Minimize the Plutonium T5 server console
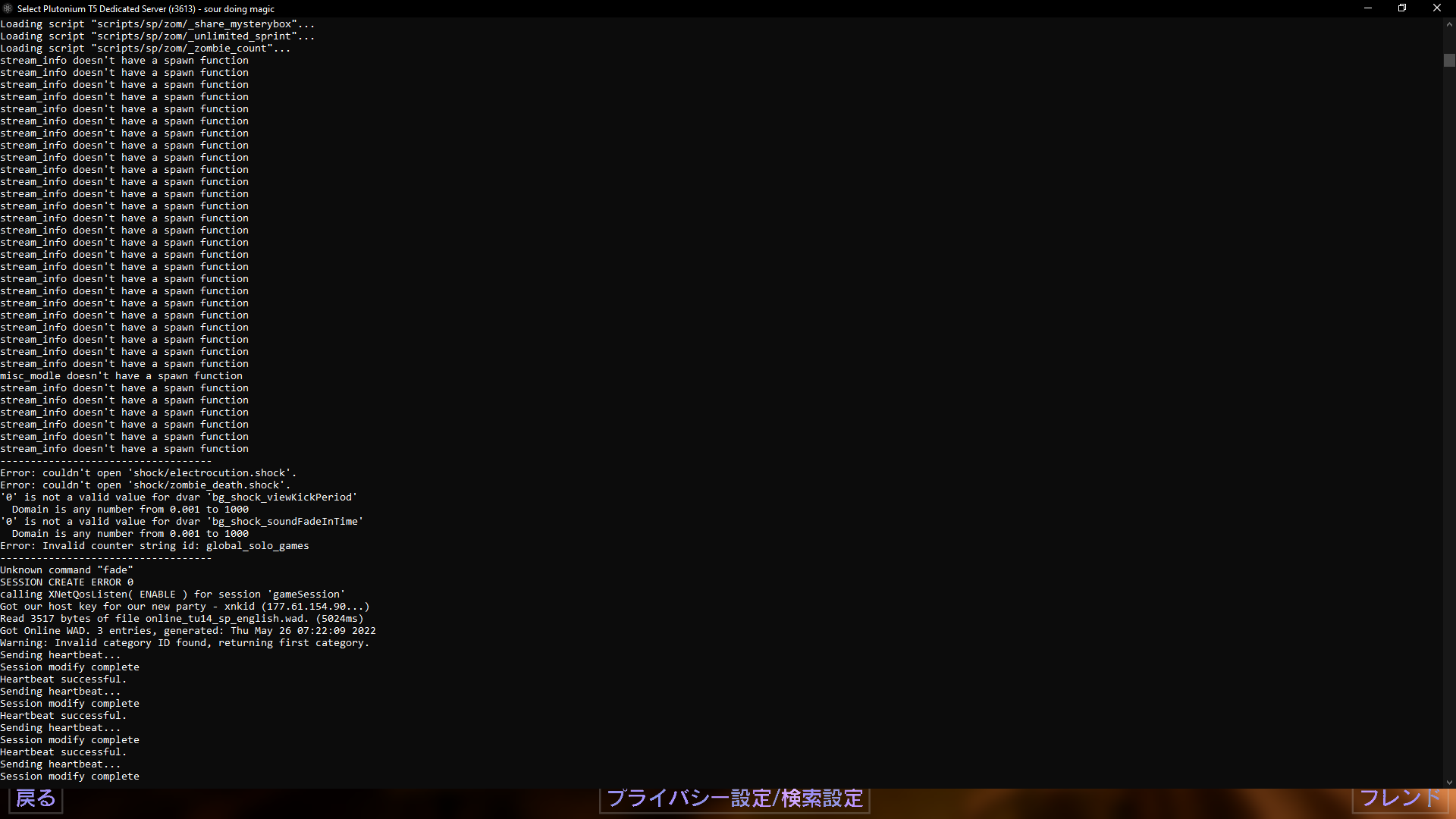The image size is (1456, 819). click(1368, 8)
